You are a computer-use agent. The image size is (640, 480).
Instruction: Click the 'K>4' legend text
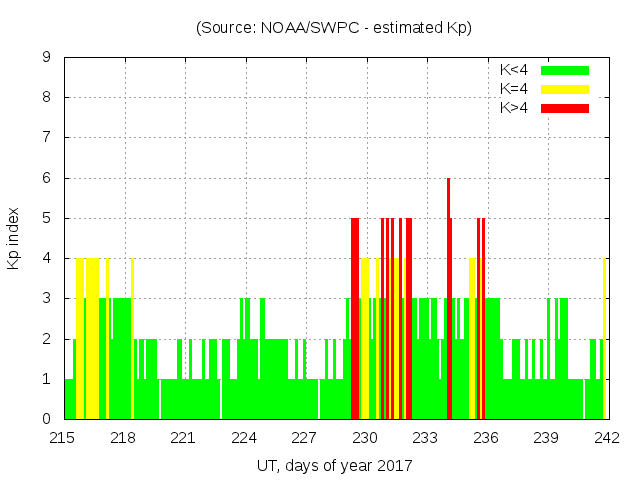[515, 108]
